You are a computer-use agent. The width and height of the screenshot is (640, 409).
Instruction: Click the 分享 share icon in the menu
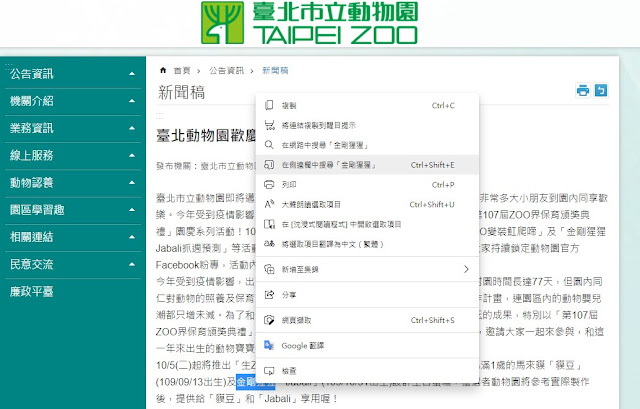pyautogui.click(x=269, y=294)
